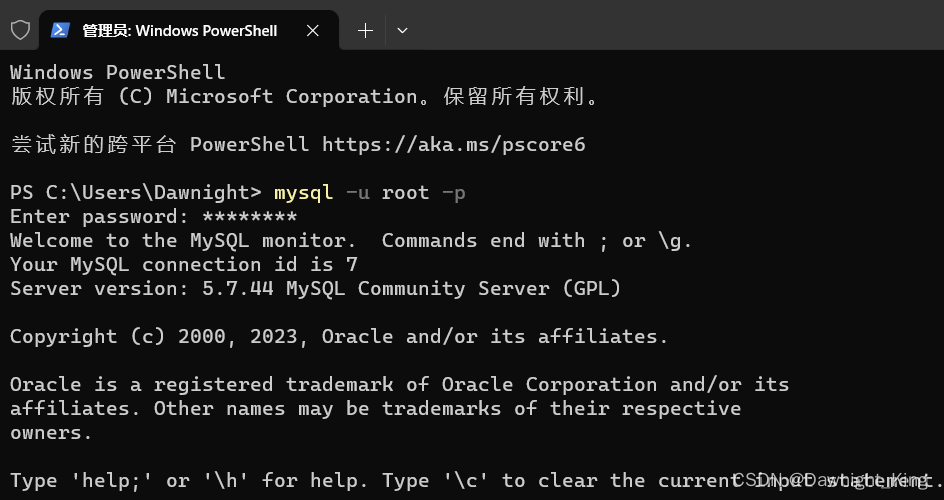Close the Windows PowerShell tab

(312, 31)
